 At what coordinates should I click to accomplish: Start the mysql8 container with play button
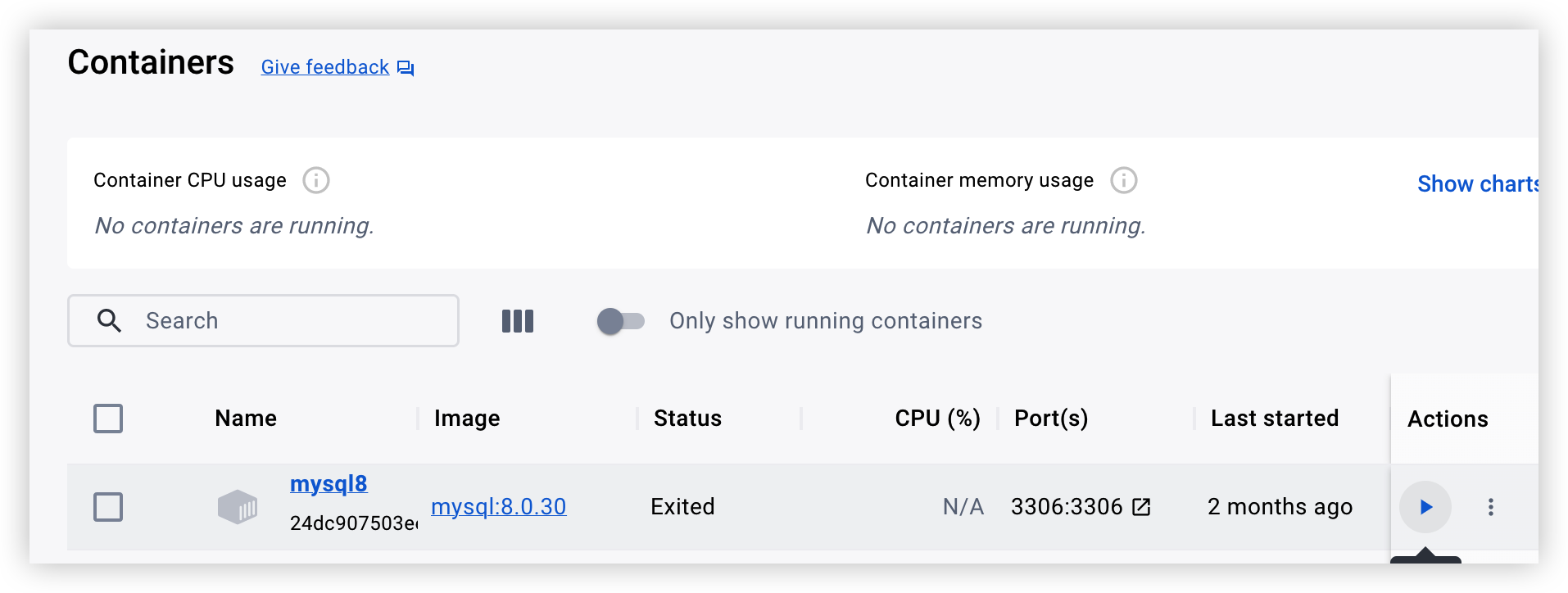(x=1425, y=507)
